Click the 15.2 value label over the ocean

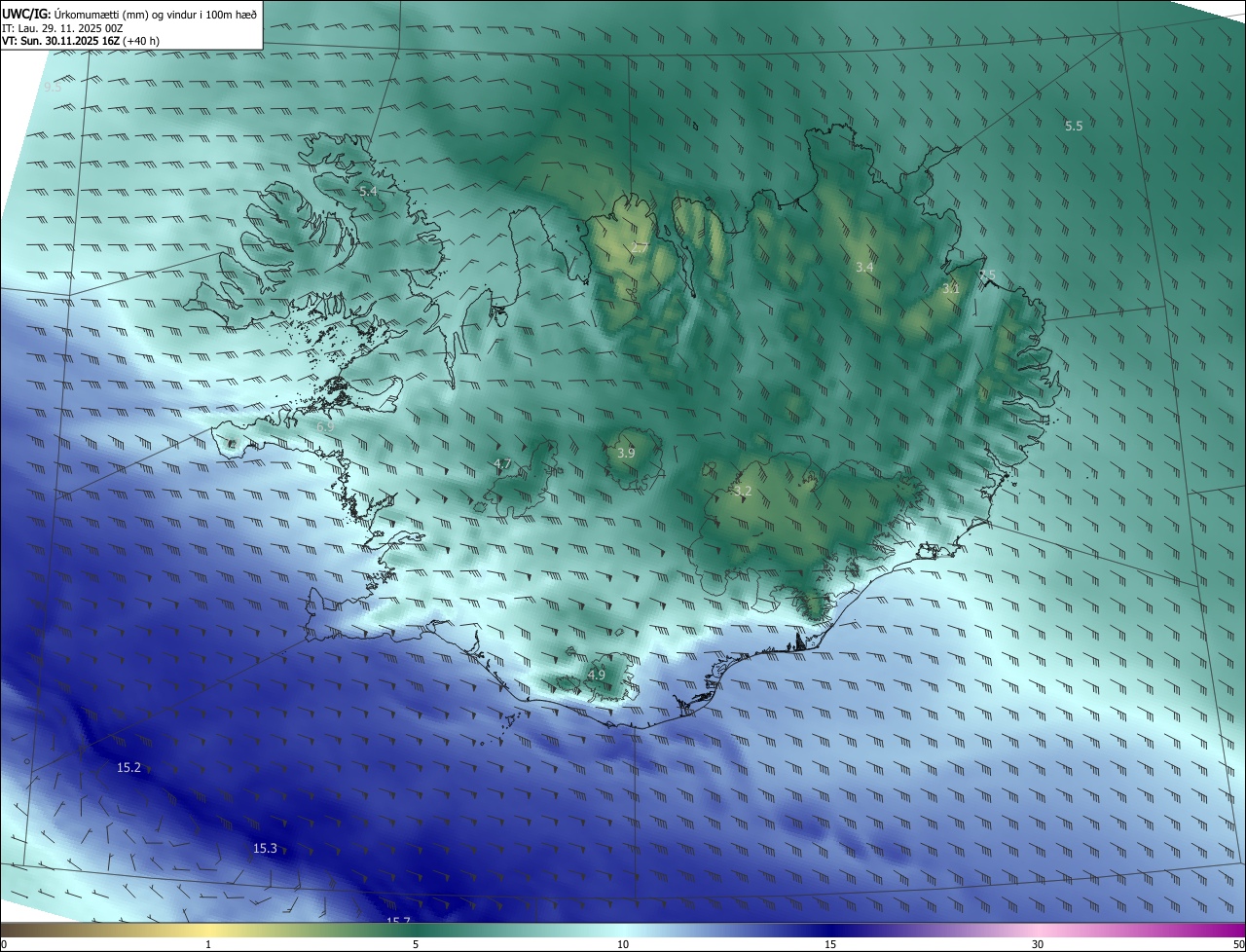pos(128,768)
